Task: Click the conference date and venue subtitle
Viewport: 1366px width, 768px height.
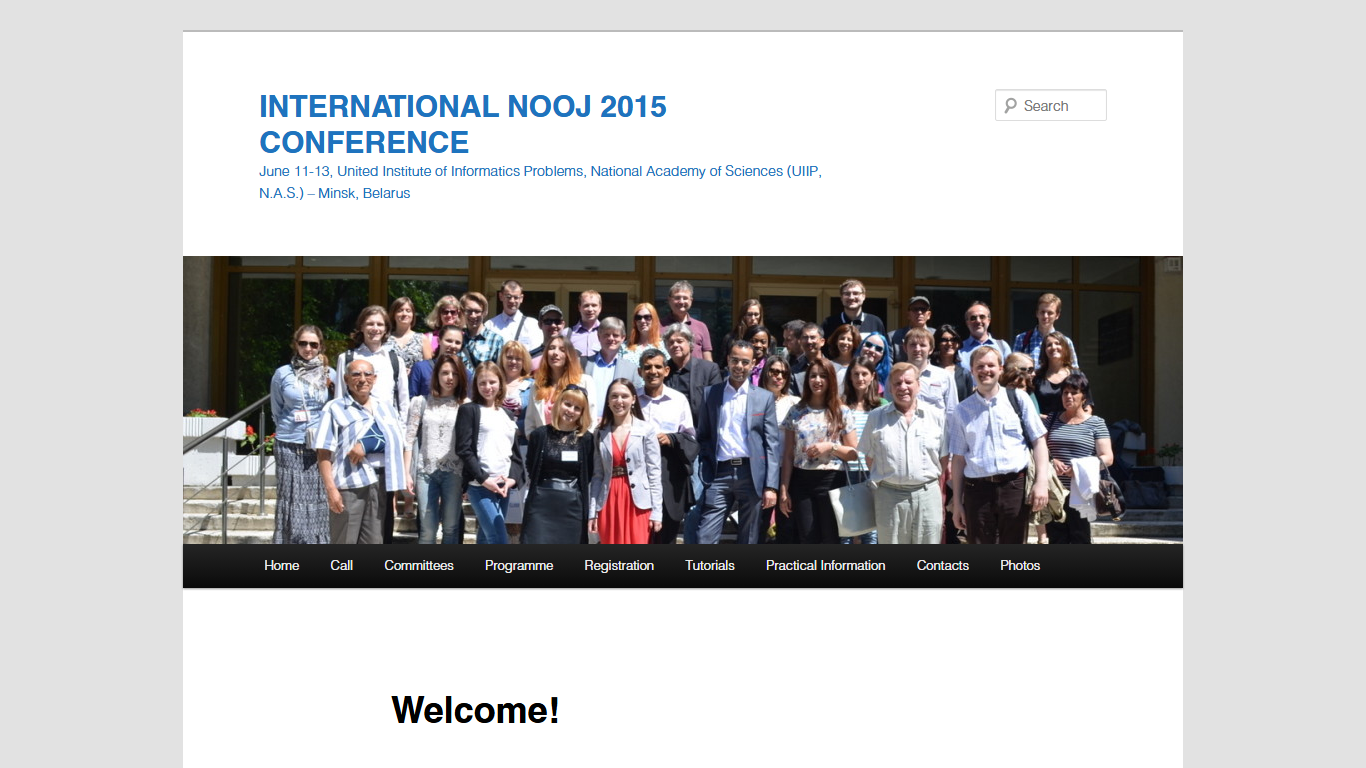Action: click(x=540, y=182)
